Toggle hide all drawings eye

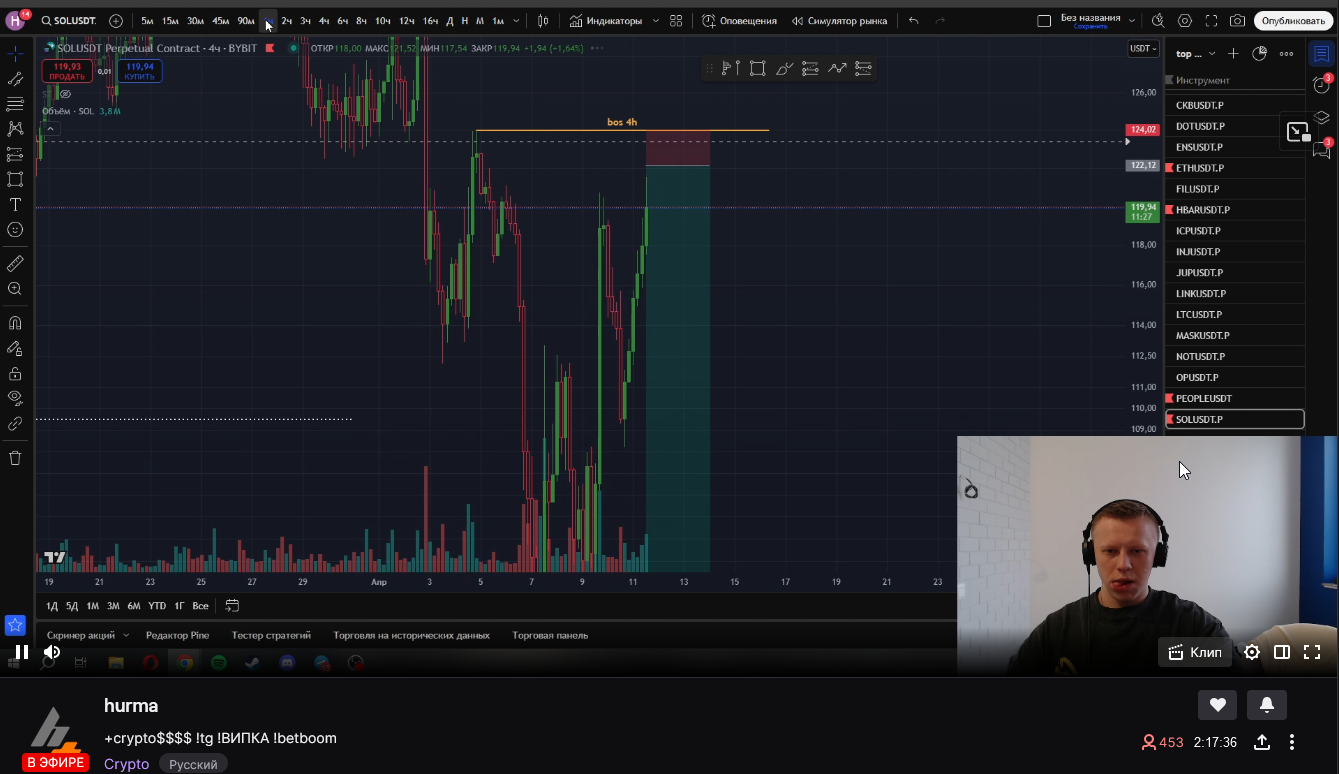15,398
